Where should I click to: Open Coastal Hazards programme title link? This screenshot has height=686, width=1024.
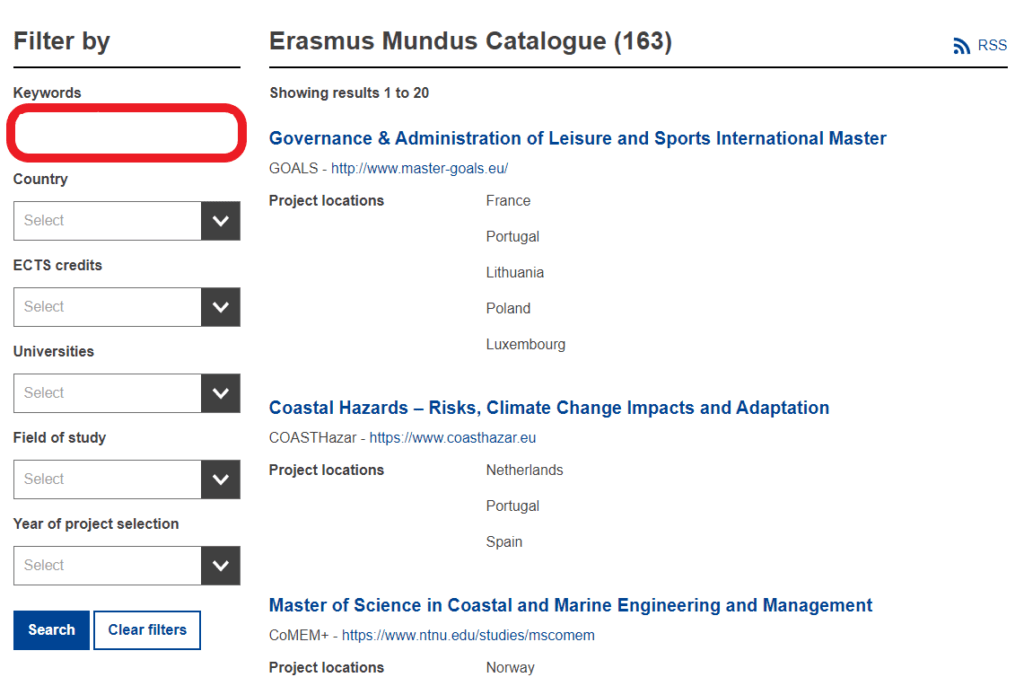549,408
